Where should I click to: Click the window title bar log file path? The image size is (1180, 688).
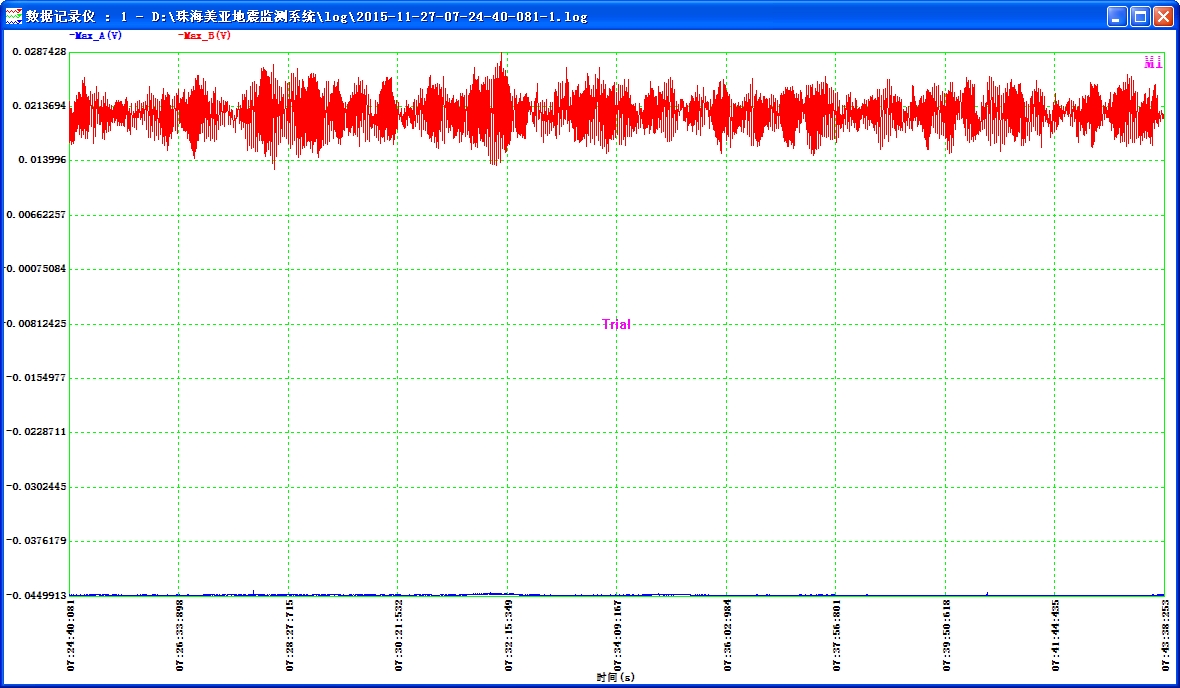[370, 17]
